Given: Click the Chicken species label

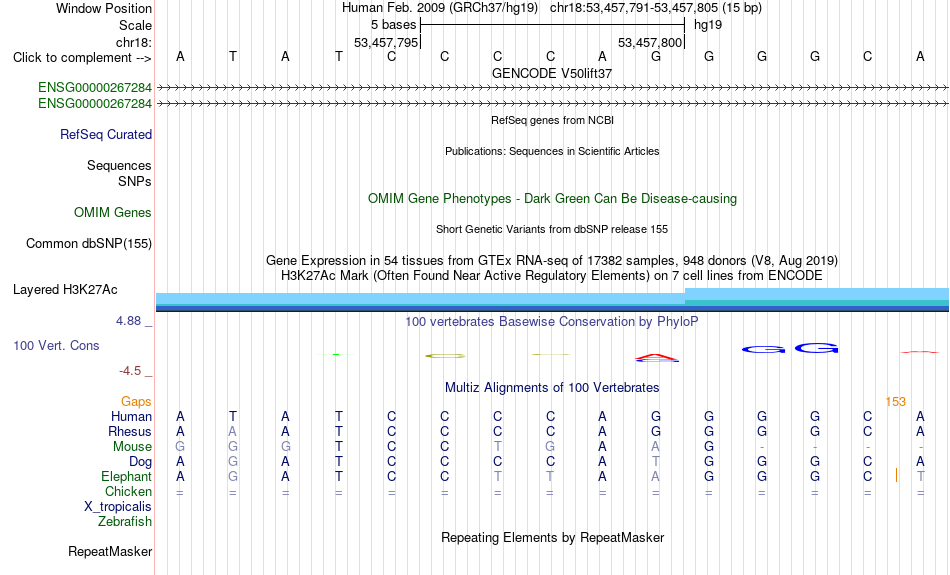Looking at the screenshot, I should [x=128, y=491].
